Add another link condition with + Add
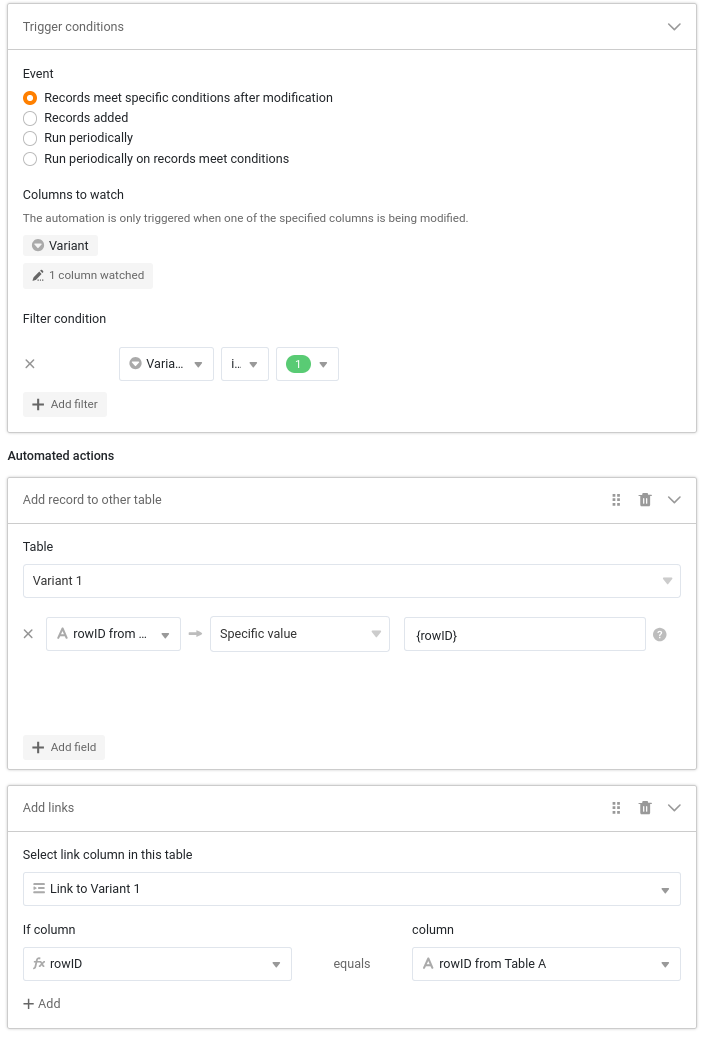Image resolution: width=711 pixels, height=1037 pixels. pyautogui.click(x=42, y=1003)
